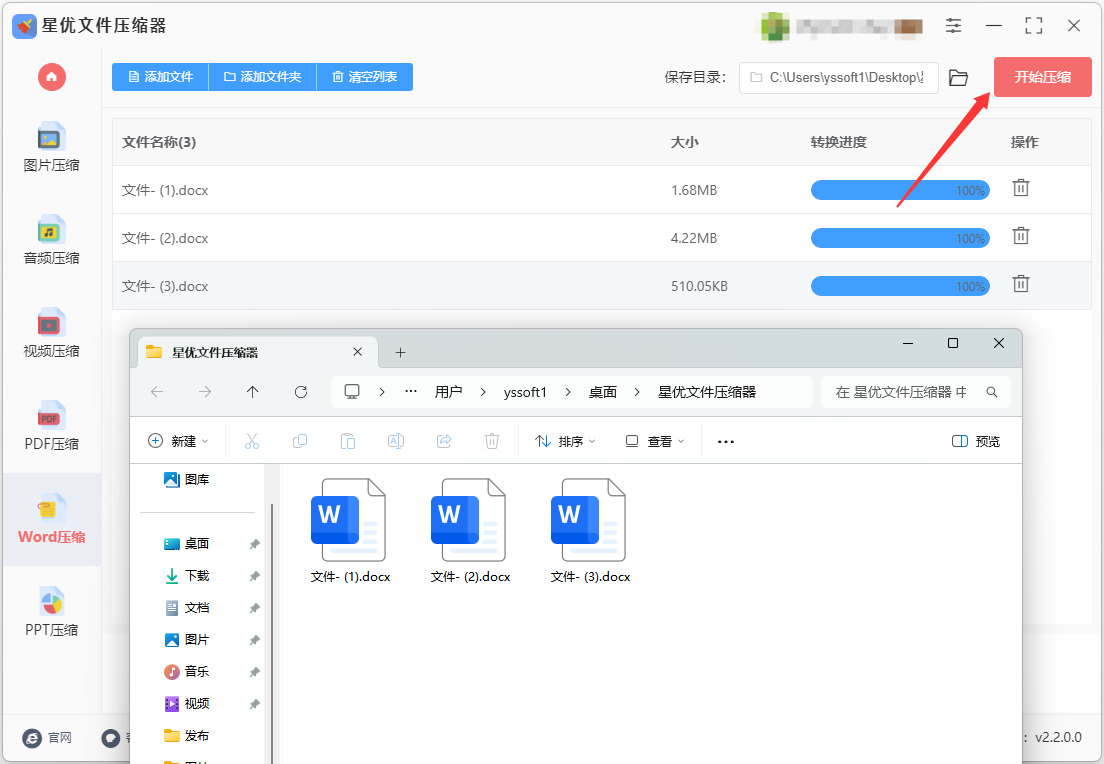Open 图片压缩 image compression module
This screenshot has width=1104, height=764.
point(51,147)
